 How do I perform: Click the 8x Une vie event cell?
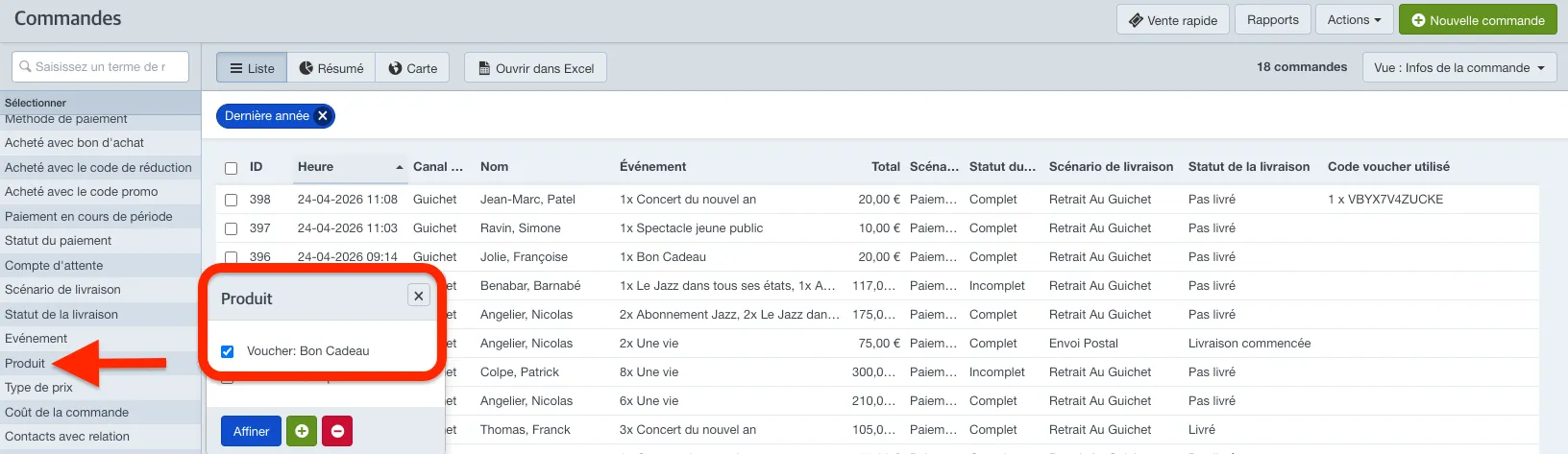pyautogui.click(x=649, y=372)
